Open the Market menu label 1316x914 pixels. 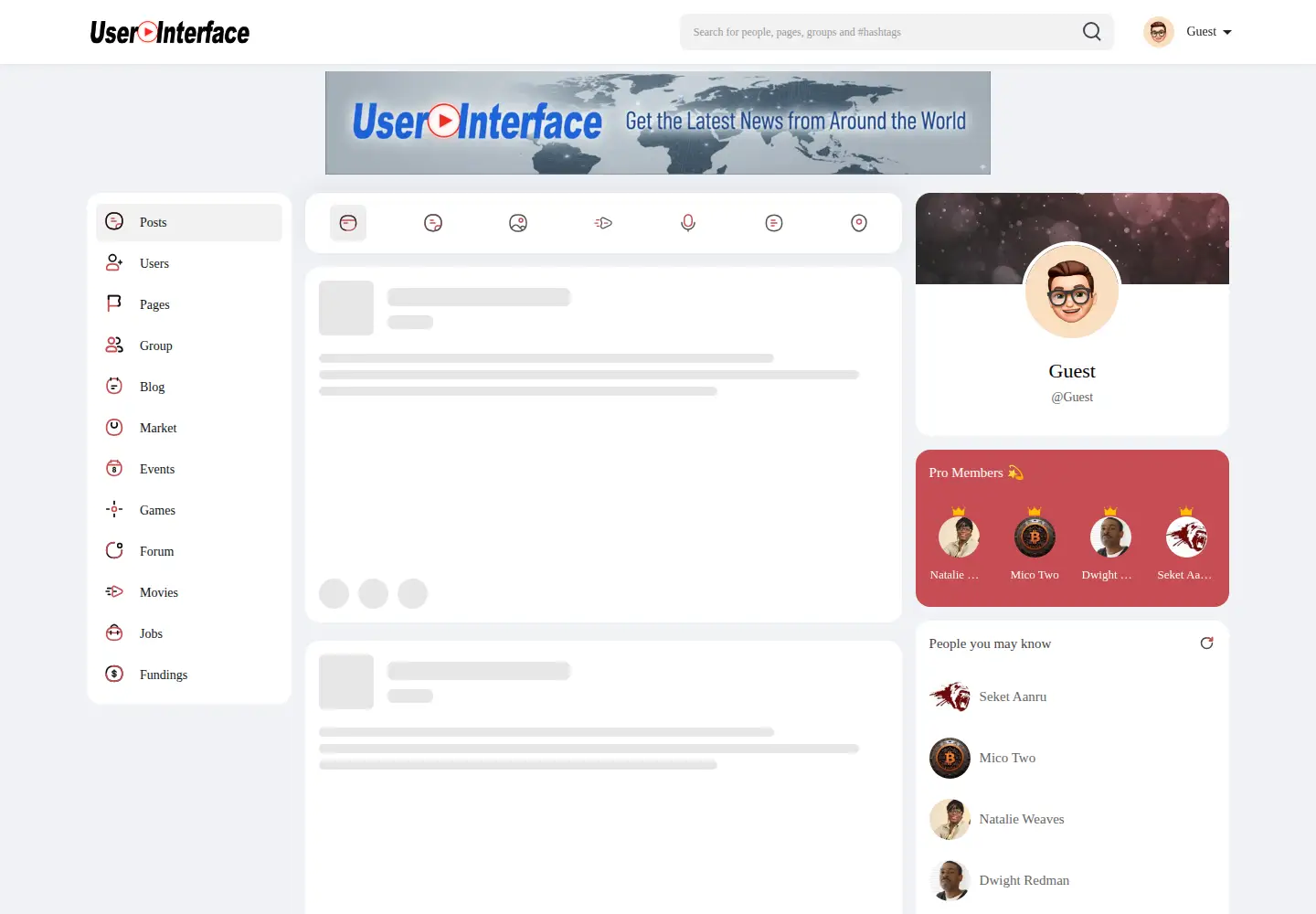pos(158,428)
